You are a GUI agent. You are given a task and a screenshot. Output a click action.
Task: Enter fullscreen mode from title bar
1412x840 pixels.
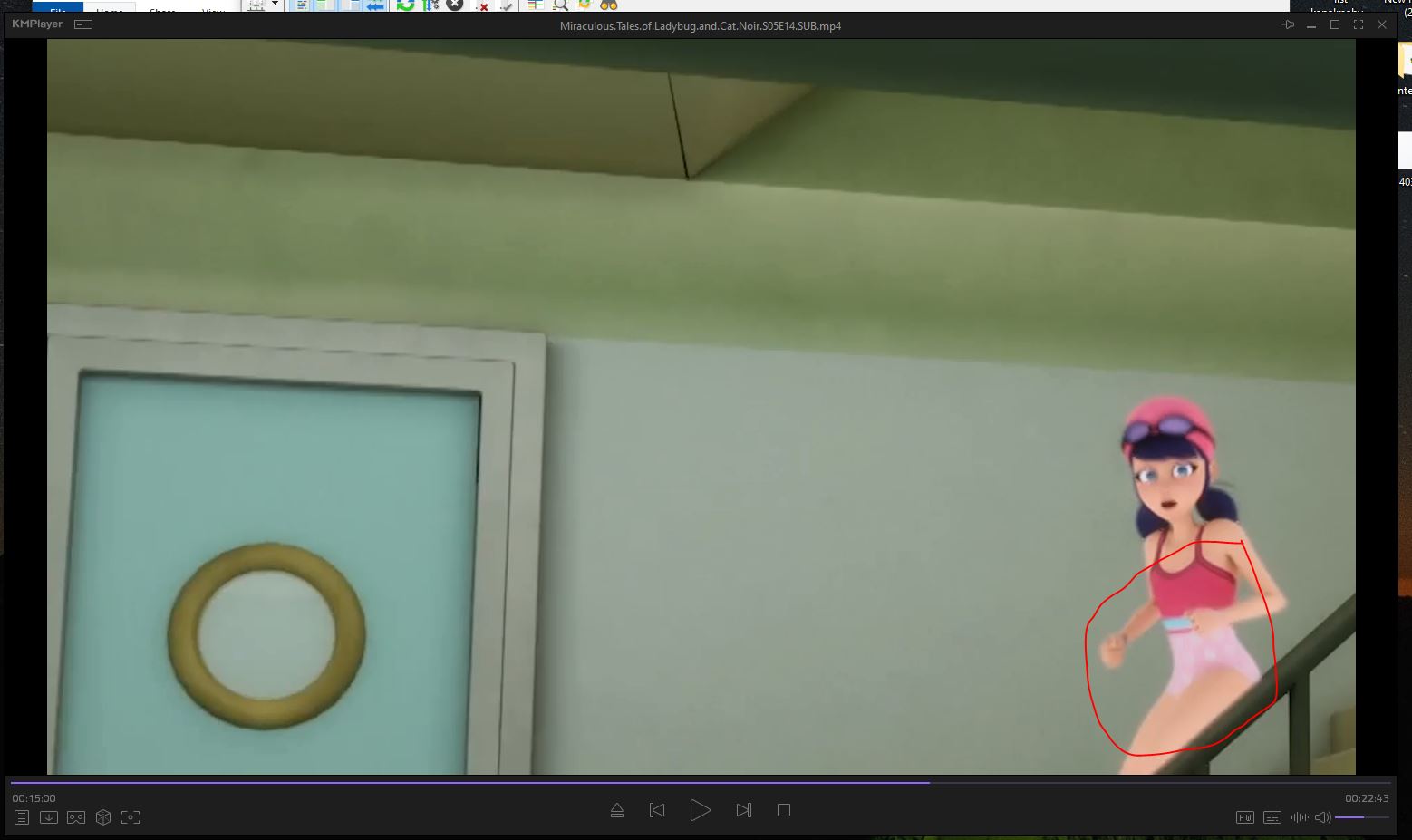tap(1359, 25)
